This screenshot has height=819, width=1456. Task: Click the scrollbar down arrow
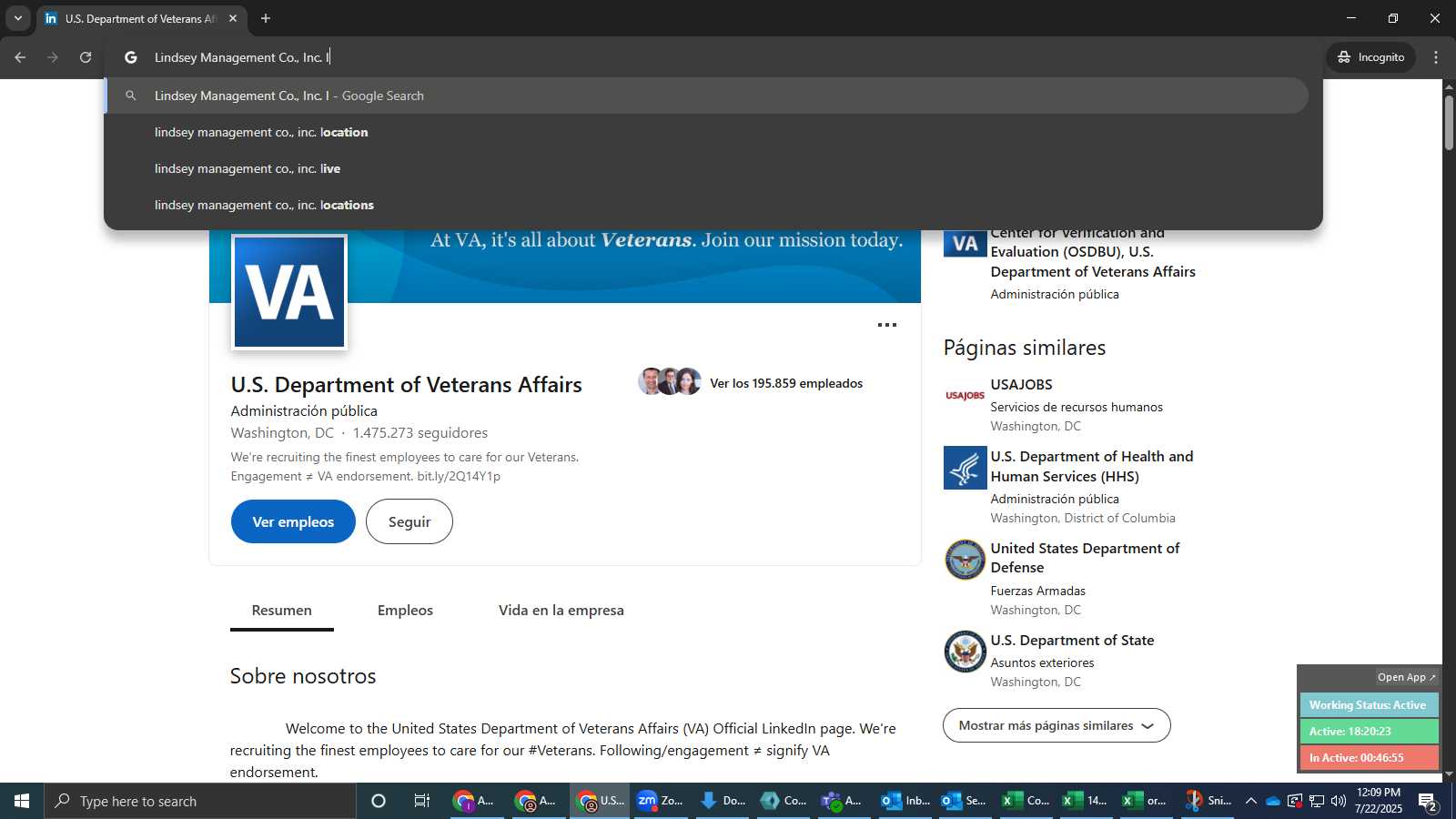click(x=1449, y=774)
